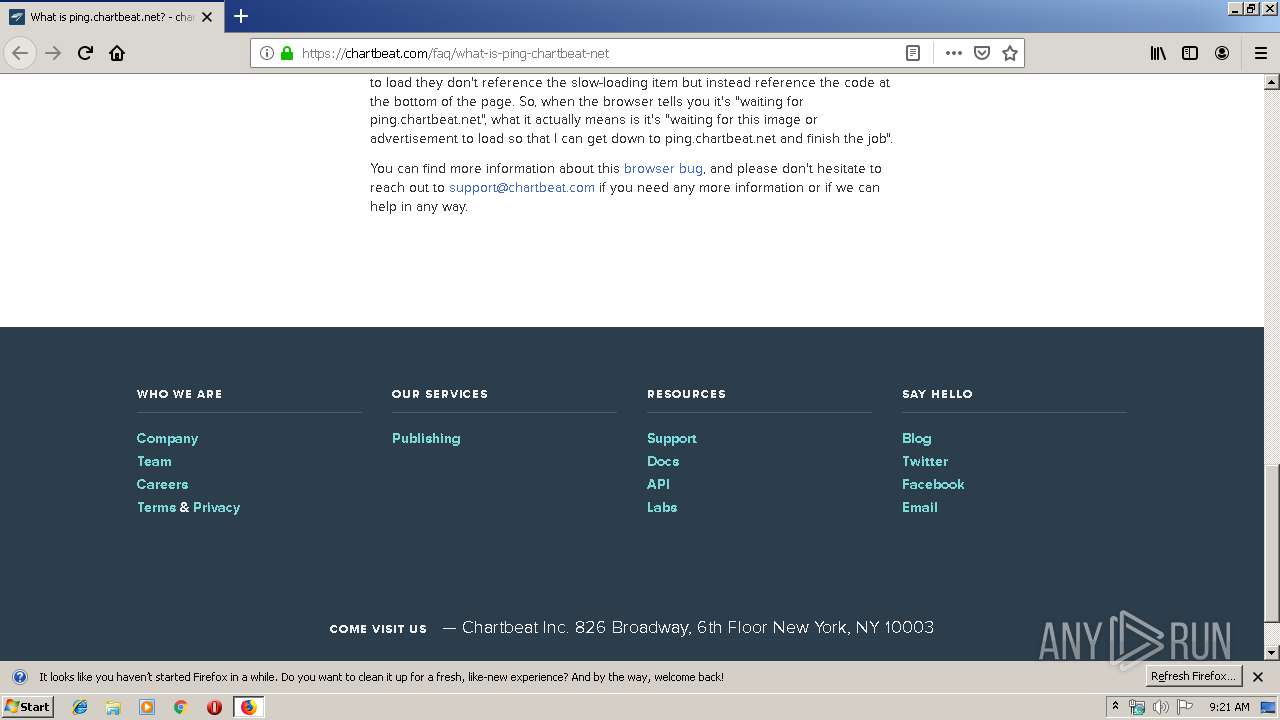This screenshot has width=1280, height=720.
Task: Open the 'browser bug' link
Action: 663,168
